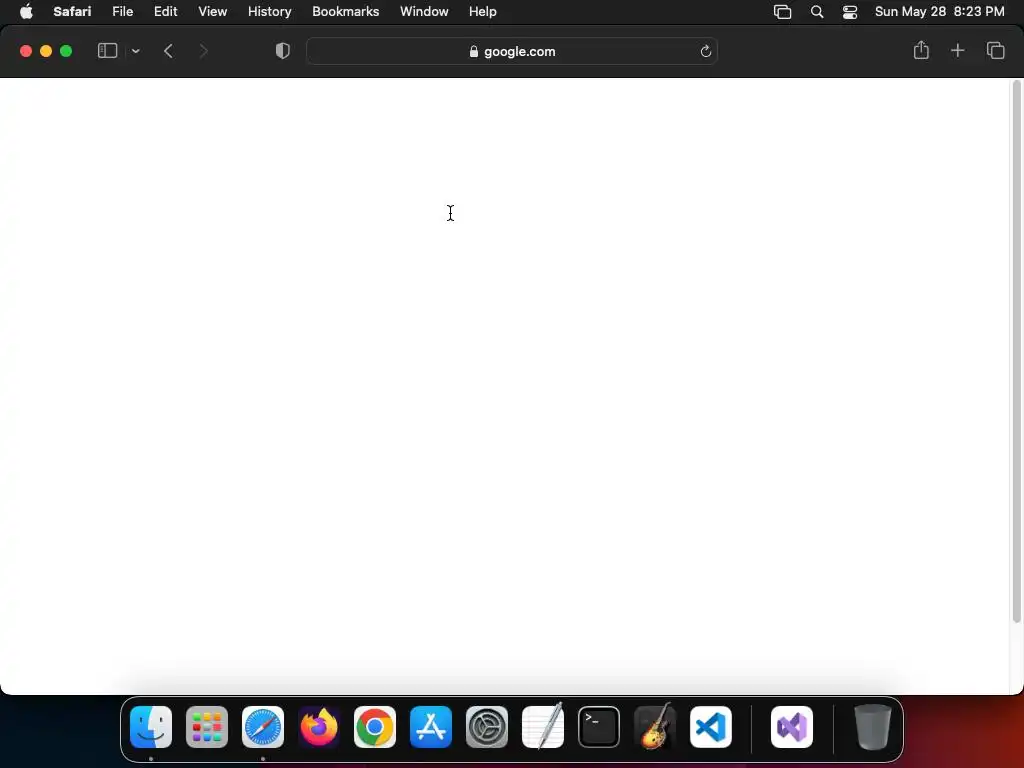Open the History menu
This screenshot has width=1024, height=768.
[270, 11]
